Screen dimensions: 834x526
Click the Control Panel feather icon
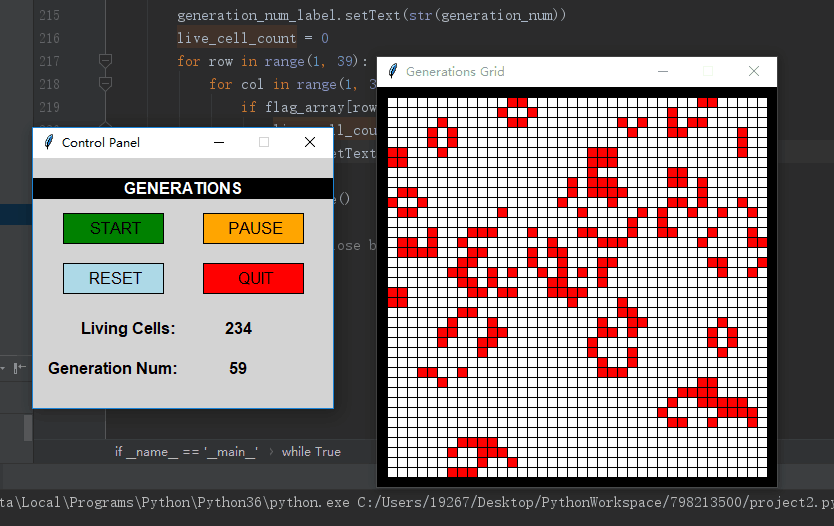(47, 142)
